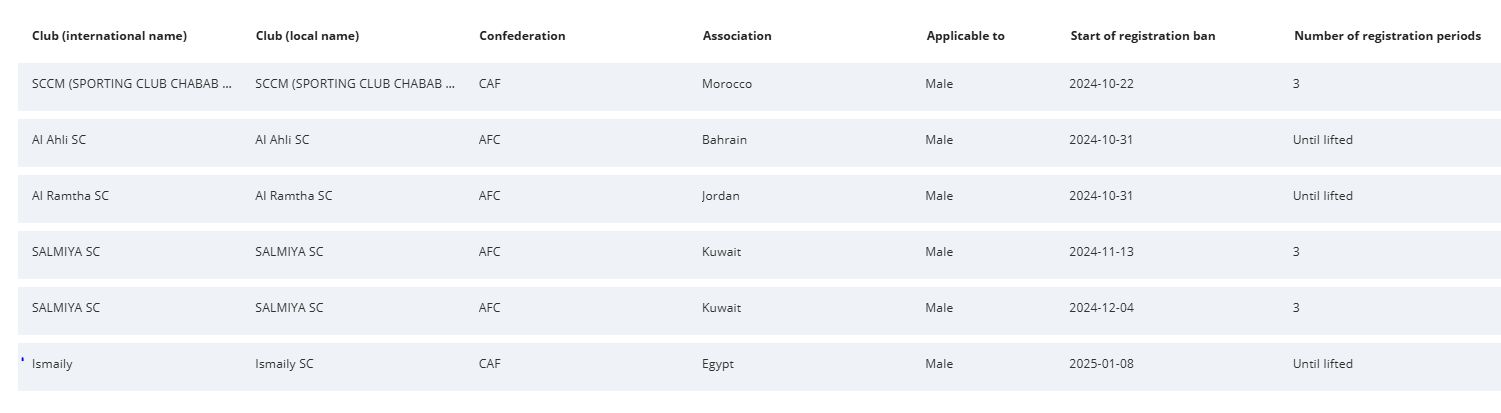Click Al Ahli SC in local name column
Screen dimensions: 1501x413
[282, 140]
